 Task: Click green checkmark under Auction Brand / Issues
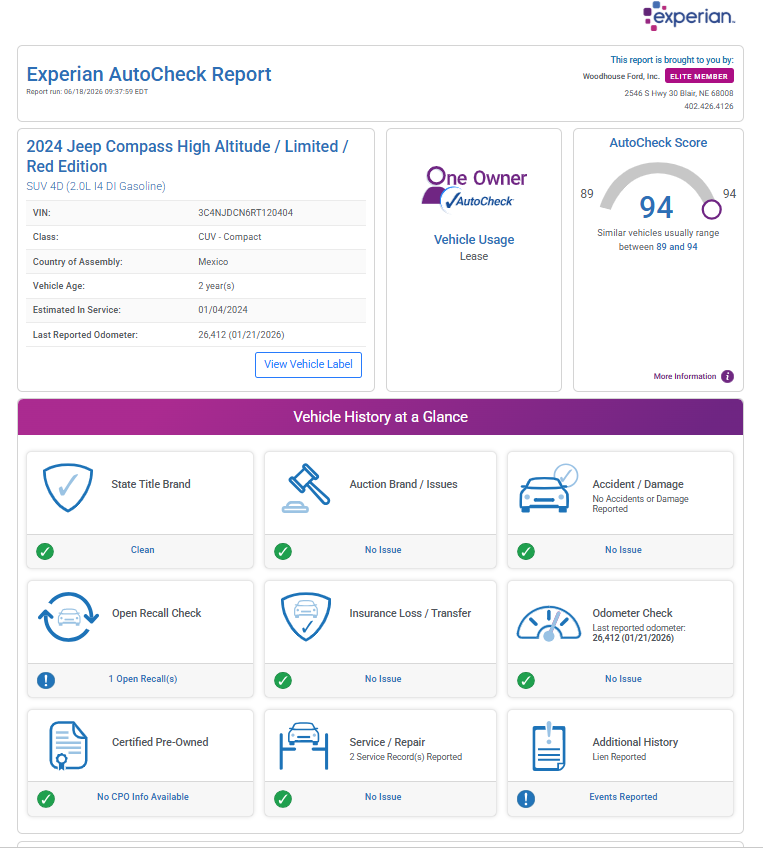(x=283, y=552)
